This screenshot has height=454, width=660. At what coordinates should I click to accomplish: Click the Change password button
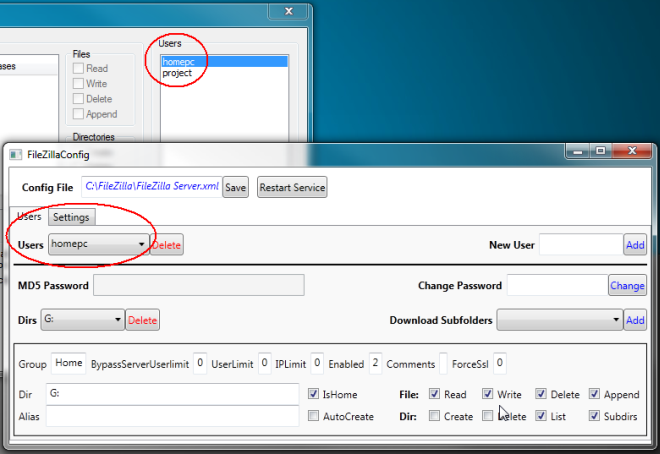(627, 285)
